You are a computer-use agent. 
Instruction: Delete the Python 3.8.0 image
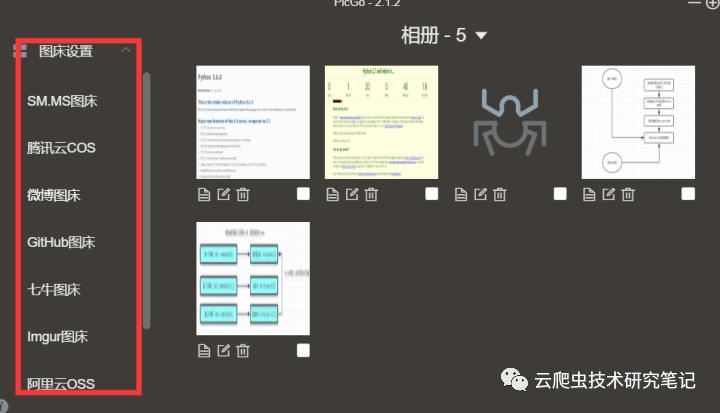(x=243, y=194)
